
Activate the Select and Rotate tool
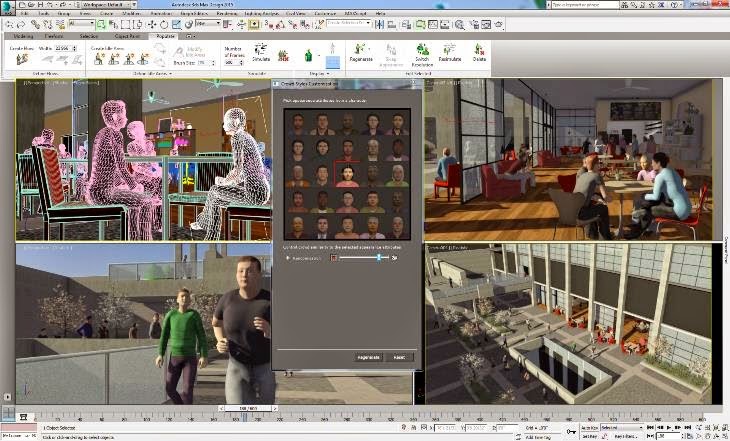click(164, 25)
